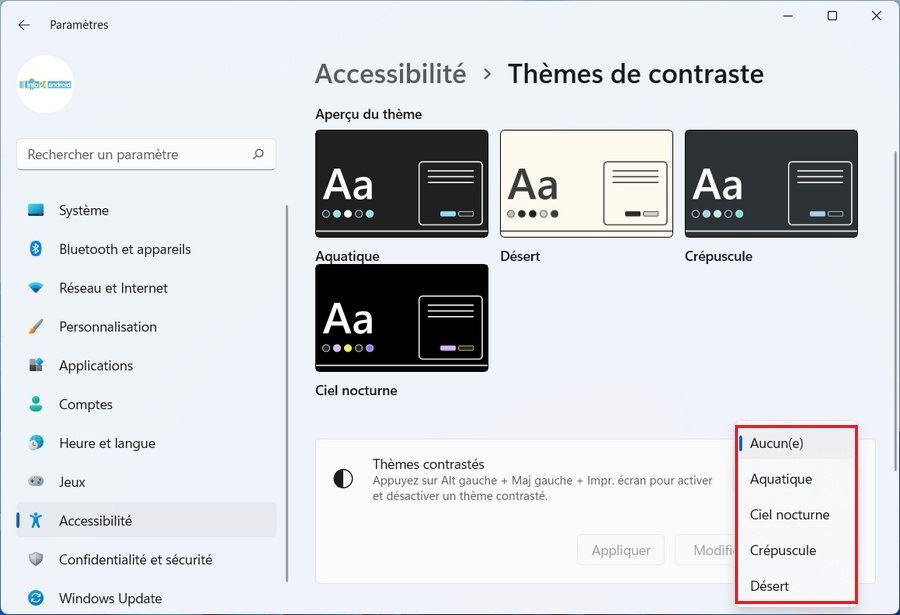Click the Rechercher un paramètre search field
The image size is (900, 615).
click(146, 154)
